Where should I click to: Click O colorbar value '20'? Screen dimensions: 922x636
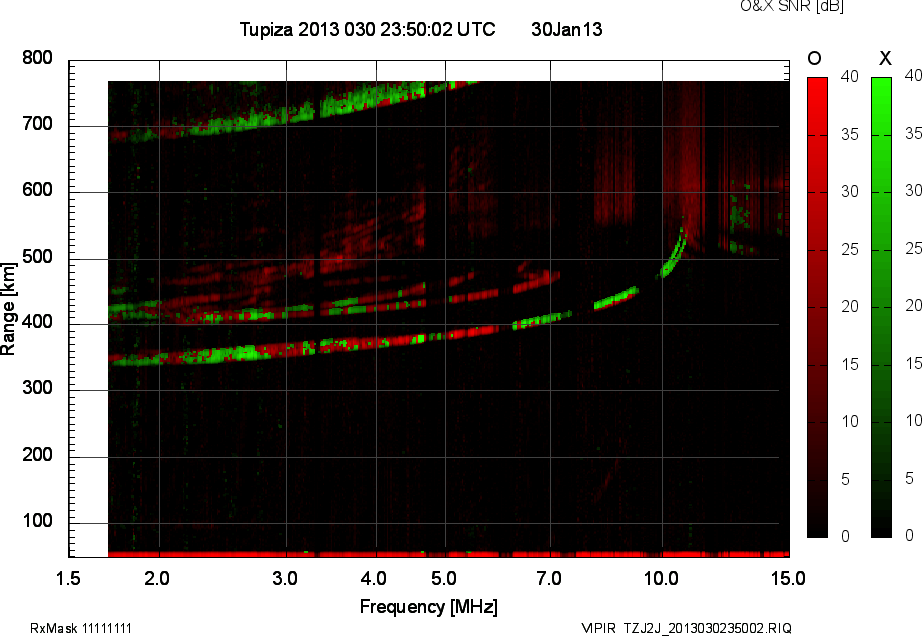(x=850, y=306)
